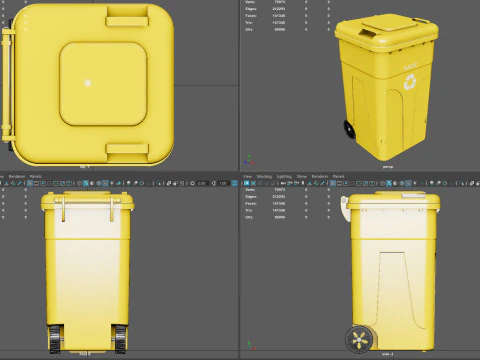Click isolate select icon in front view

coord(158,183)
